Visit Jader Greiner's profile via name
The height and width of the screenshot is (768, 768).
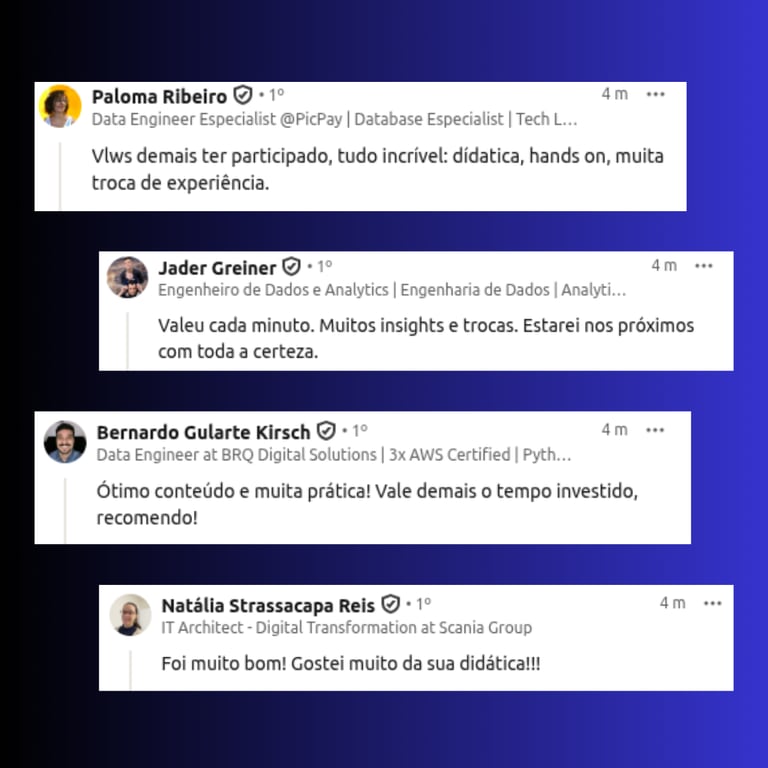[x=217, y=268]
